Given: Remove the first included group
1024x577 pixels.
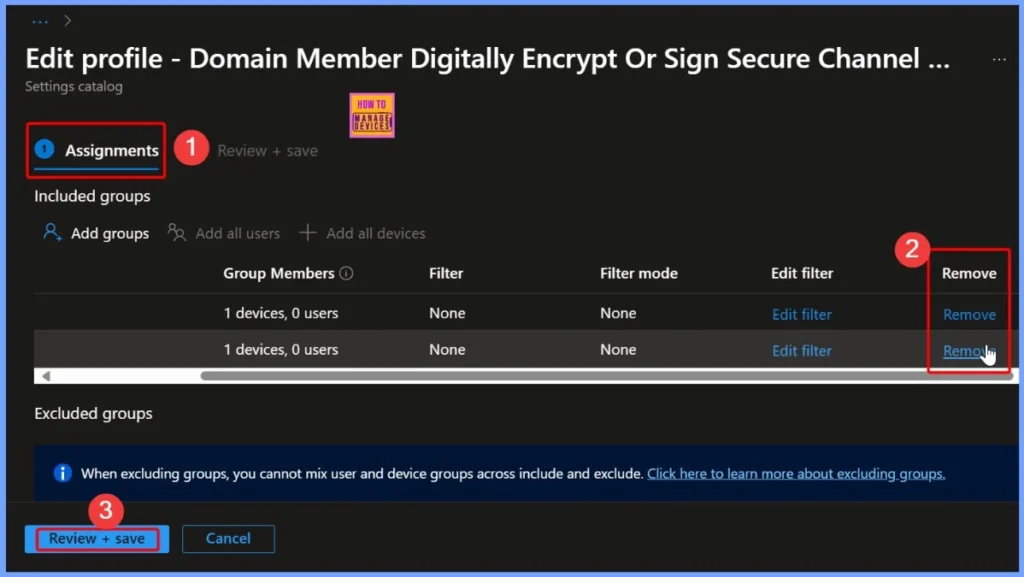Looking at the screenshot, I should click(x=968, y=313).
